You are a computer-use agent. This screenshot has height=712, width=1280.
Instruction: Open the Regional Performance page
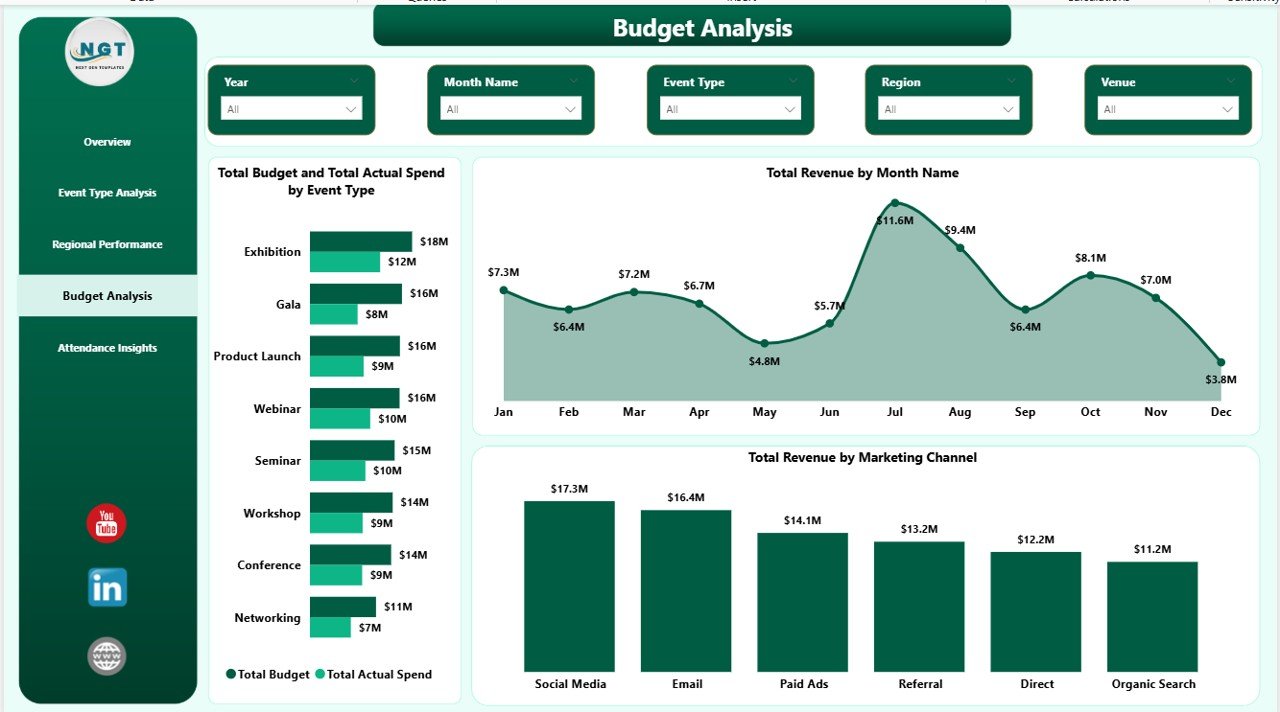[106, 244]
